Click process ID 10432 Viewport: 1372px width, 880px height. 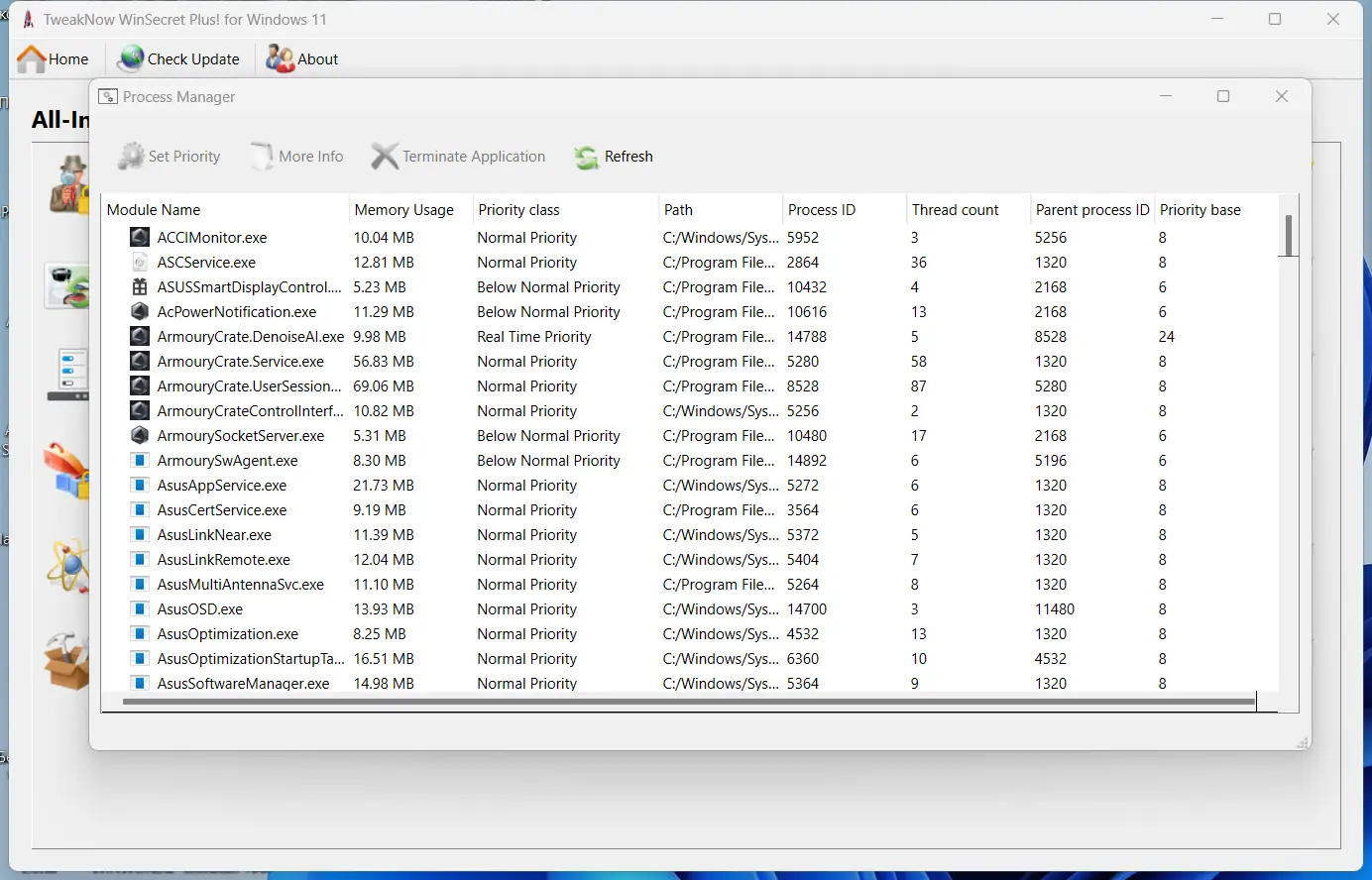tap(807, 286)
